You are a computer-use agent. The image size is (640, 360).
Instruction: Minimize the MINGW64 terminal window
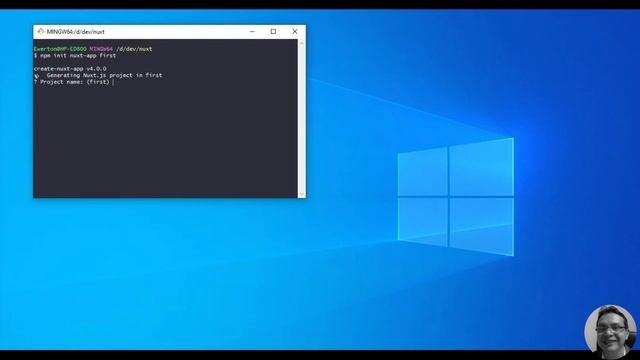[x=252, y=31]
